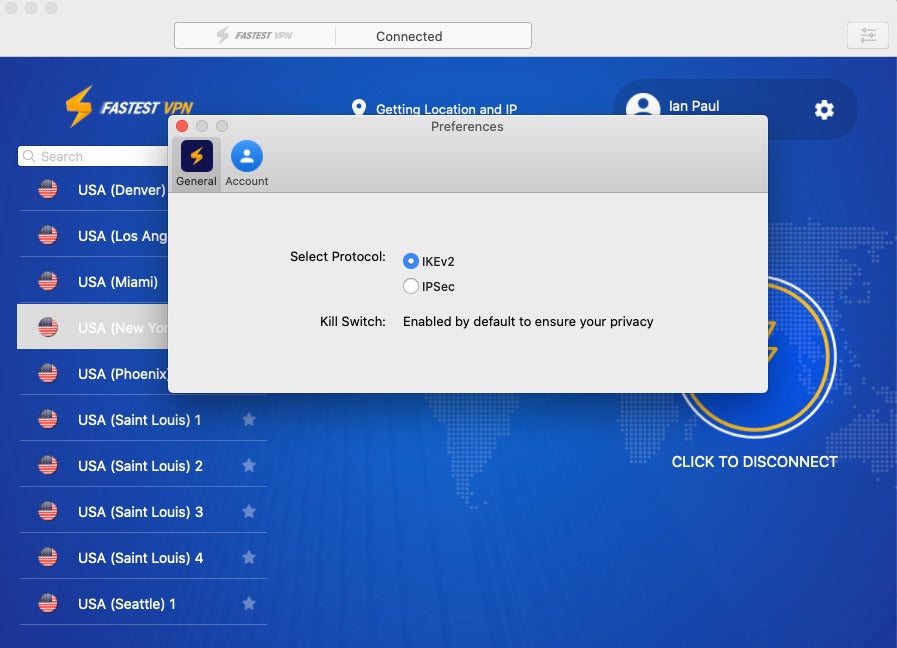Focus the server Search field
Image resolution: width=897 pixels, height=648 pixels.
(x=93, y=156)
